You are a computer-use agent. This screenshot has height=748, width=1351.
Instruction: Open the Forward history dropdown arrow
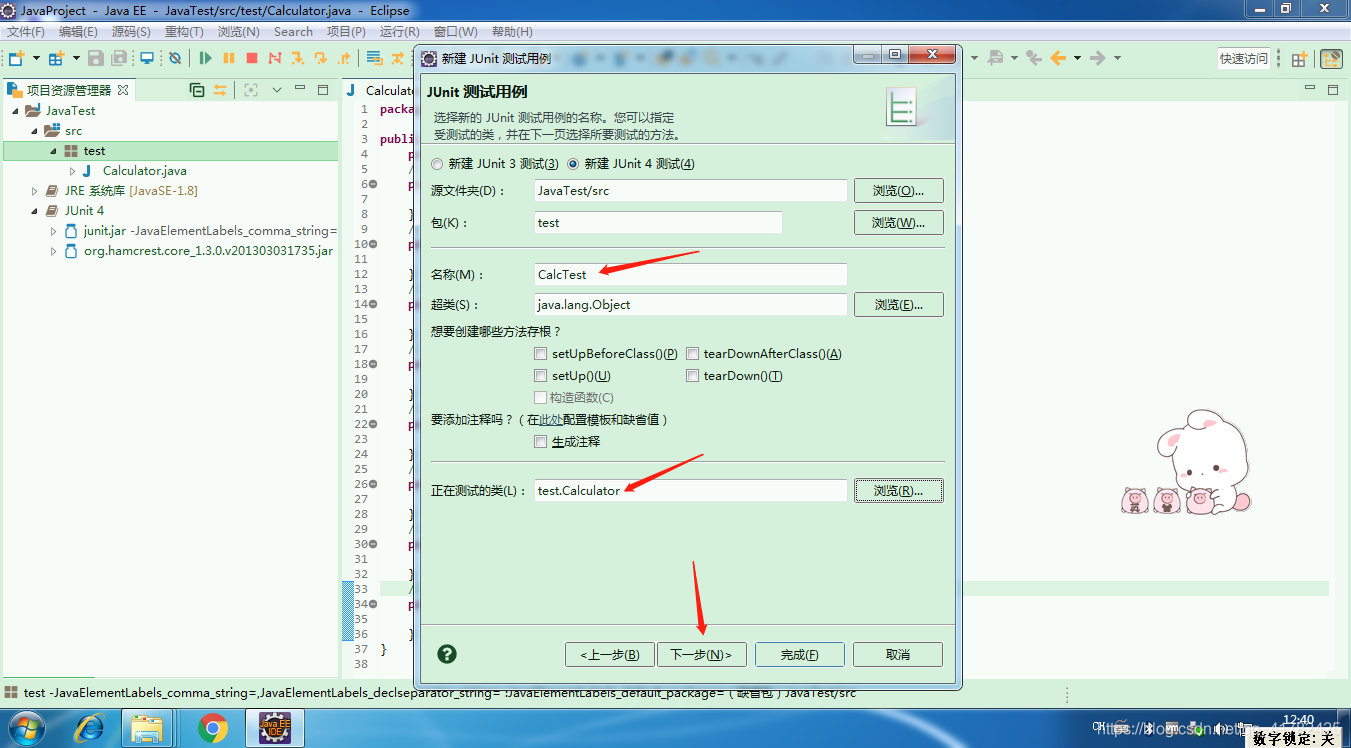pyautogui.click(x=1117, y=58)
